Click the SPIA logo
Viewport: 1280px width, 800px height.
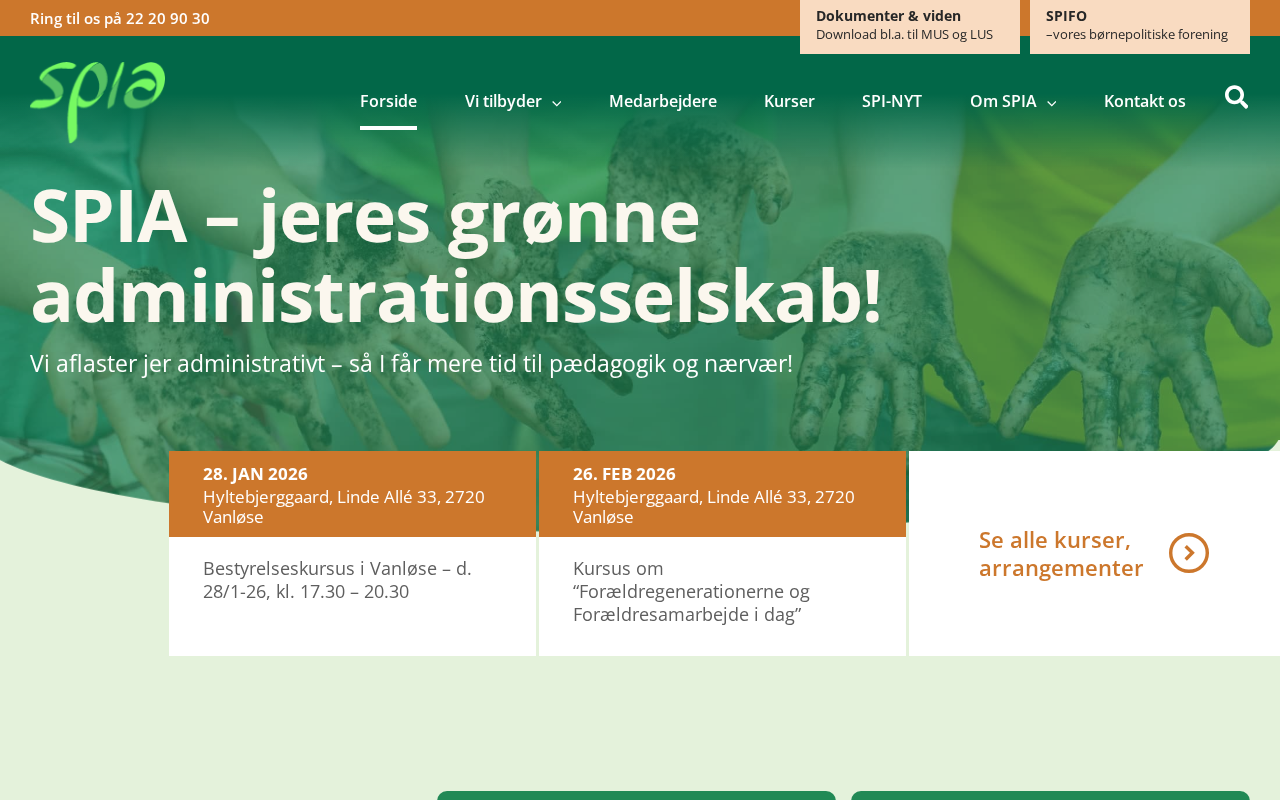pos(98,102)
